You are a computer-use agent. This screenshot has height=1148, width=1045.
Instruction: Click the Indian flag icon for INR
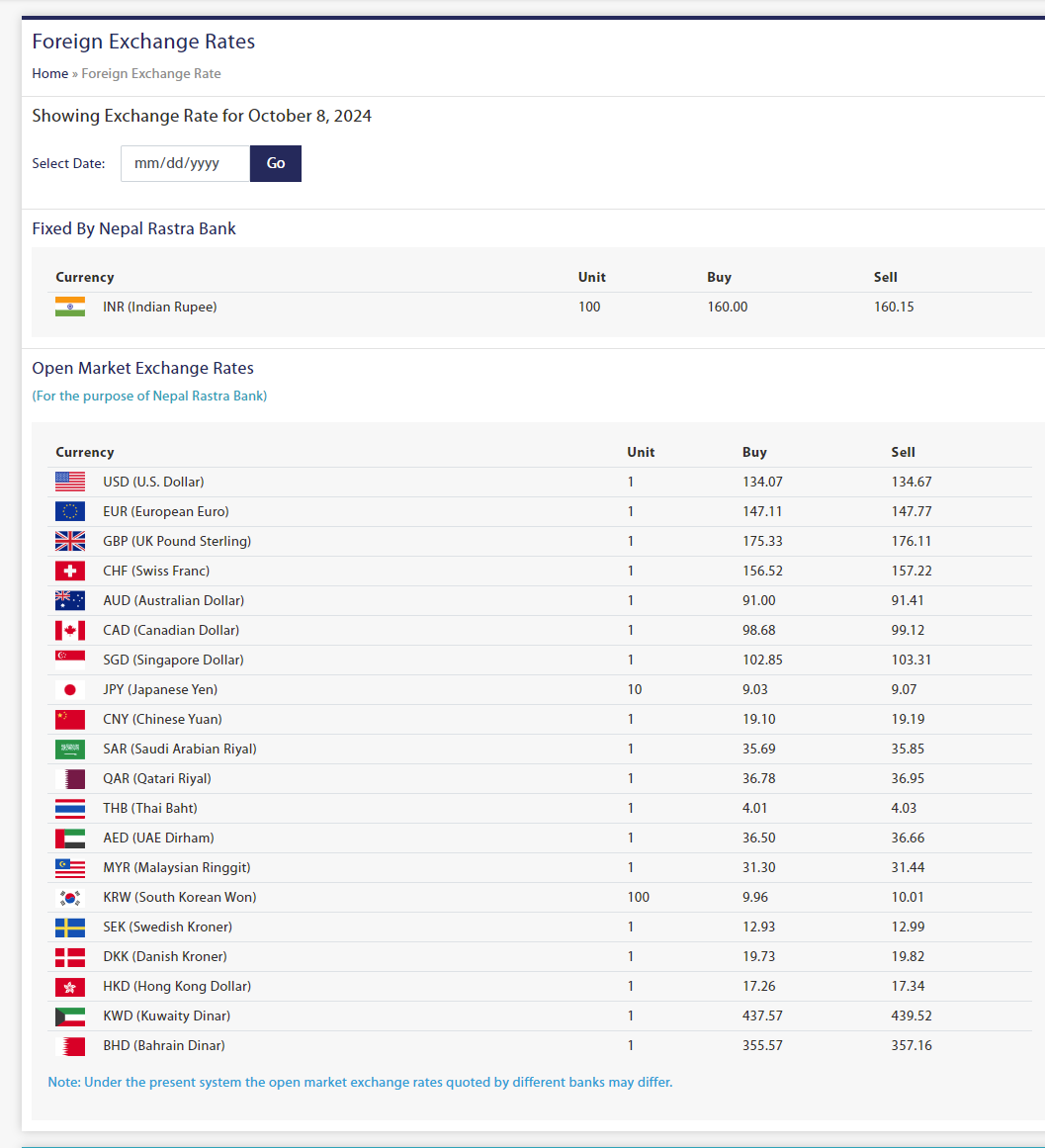pyautogui.click(x=70, y=307)
